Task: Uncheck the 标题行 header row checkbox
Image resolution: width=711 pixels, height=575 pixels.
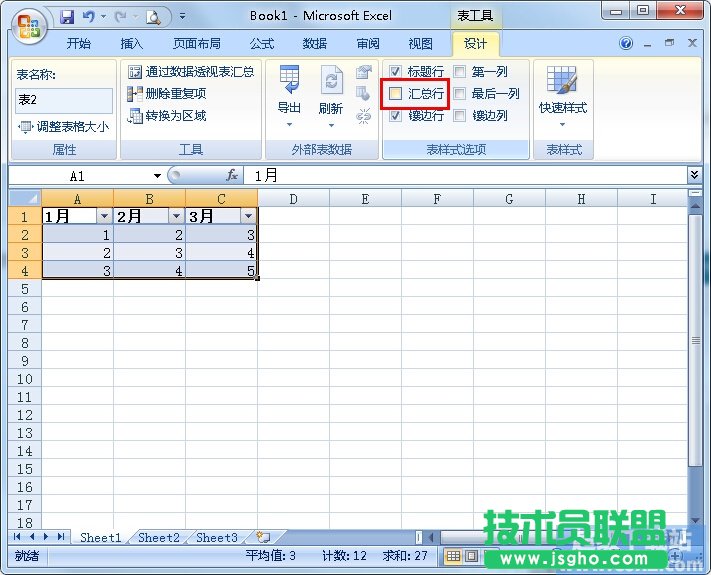Action: (x=396, y=72)
